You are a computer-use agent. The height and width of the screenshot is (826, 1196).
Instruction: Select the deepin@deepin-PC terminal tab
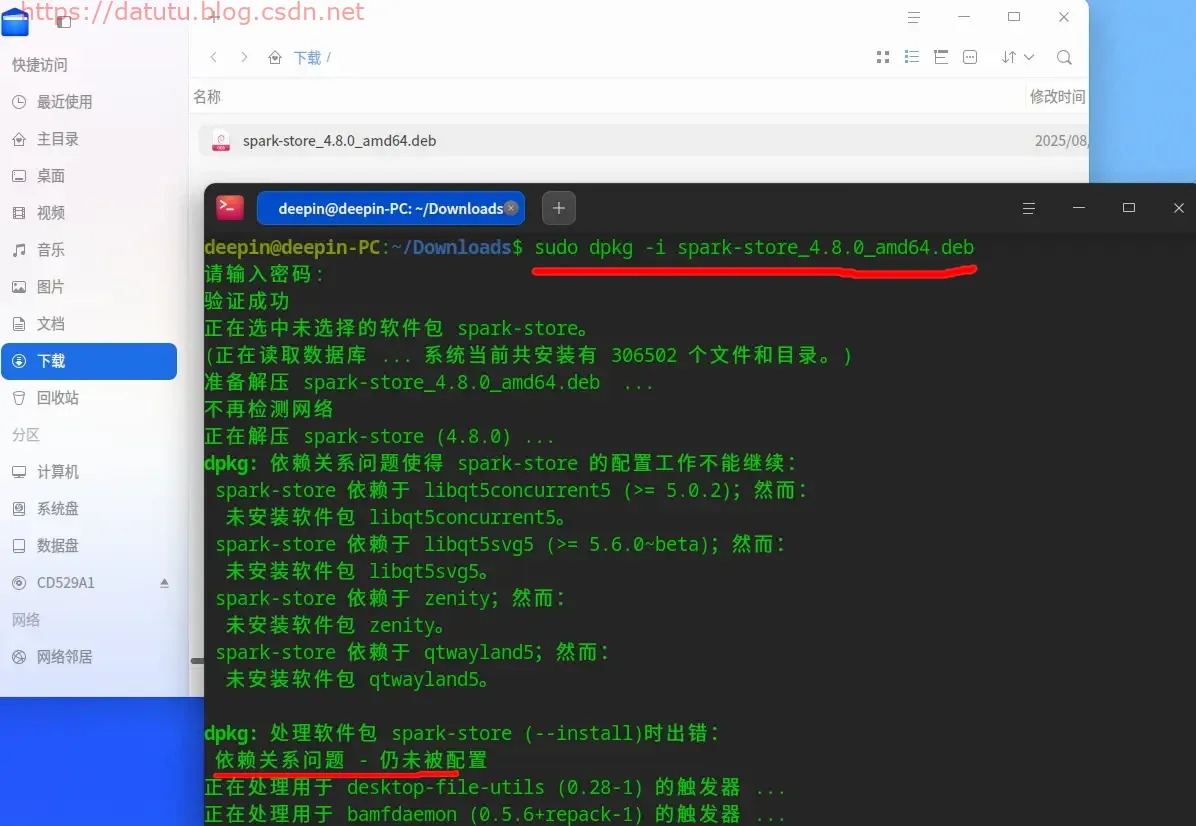(391, 208)
